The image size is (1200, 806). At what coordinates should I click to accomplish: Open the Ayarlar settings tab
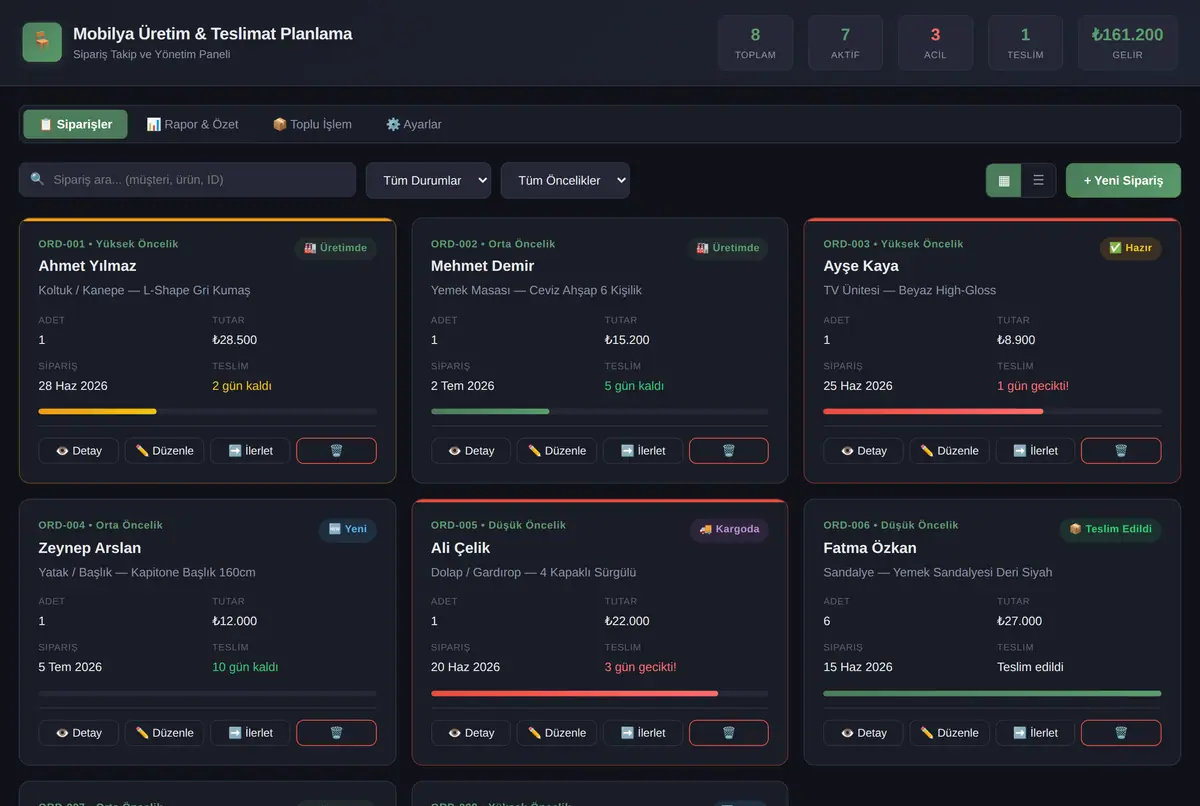tap(414, 124)
